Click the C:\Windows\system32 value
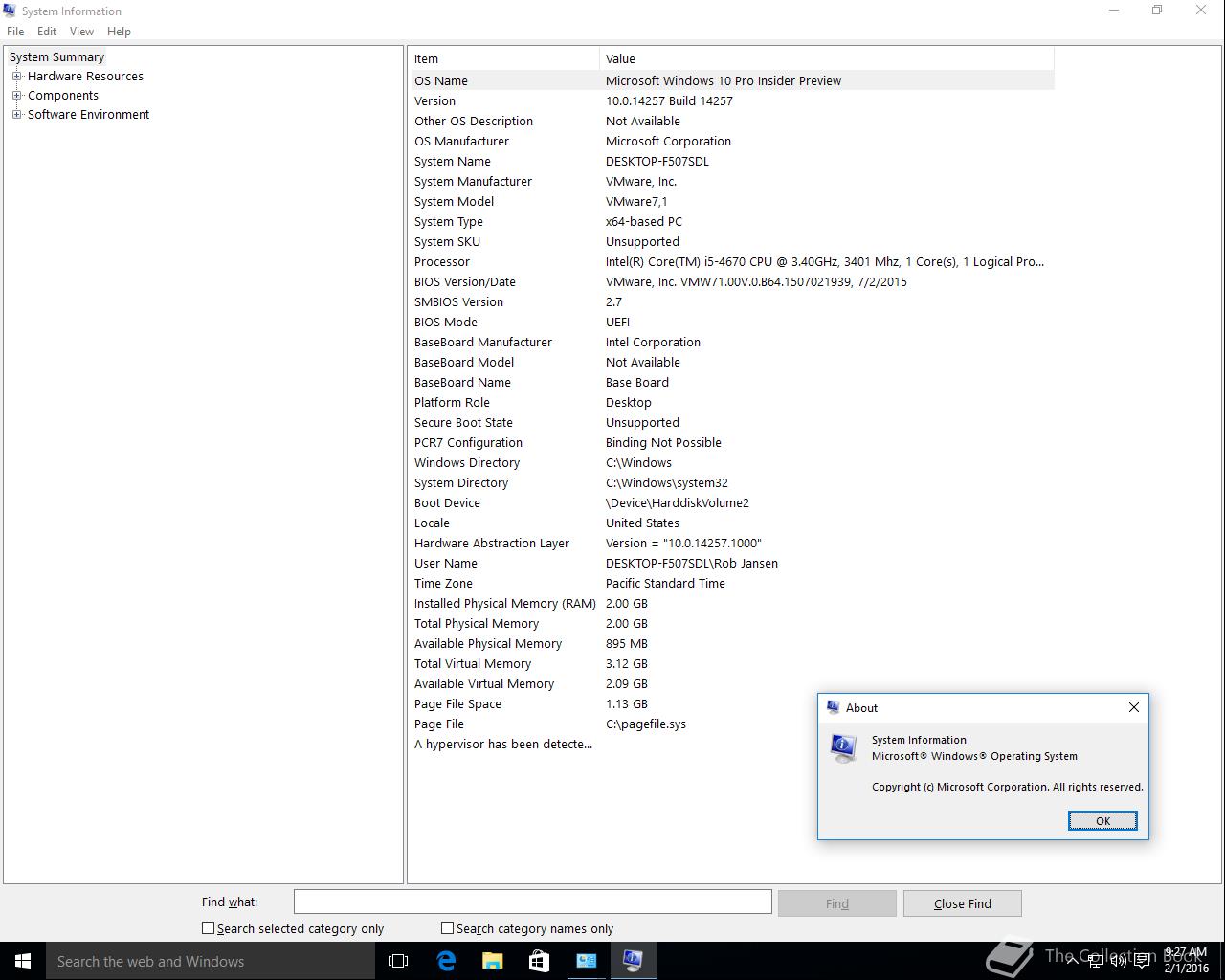 coord(667,482)
